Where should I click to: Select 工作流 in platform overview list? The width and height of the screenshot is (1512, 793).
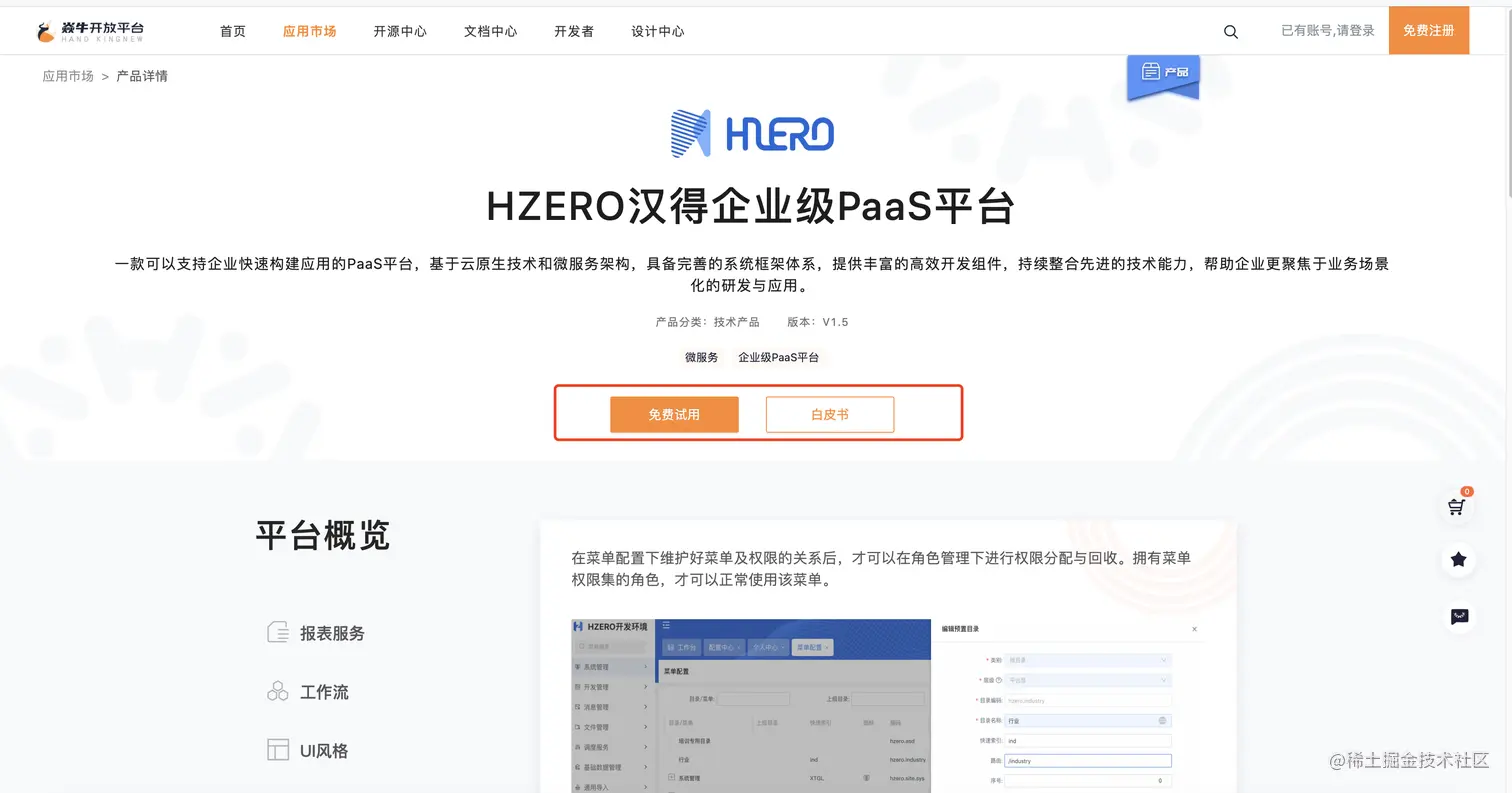[x=324, y=691]
